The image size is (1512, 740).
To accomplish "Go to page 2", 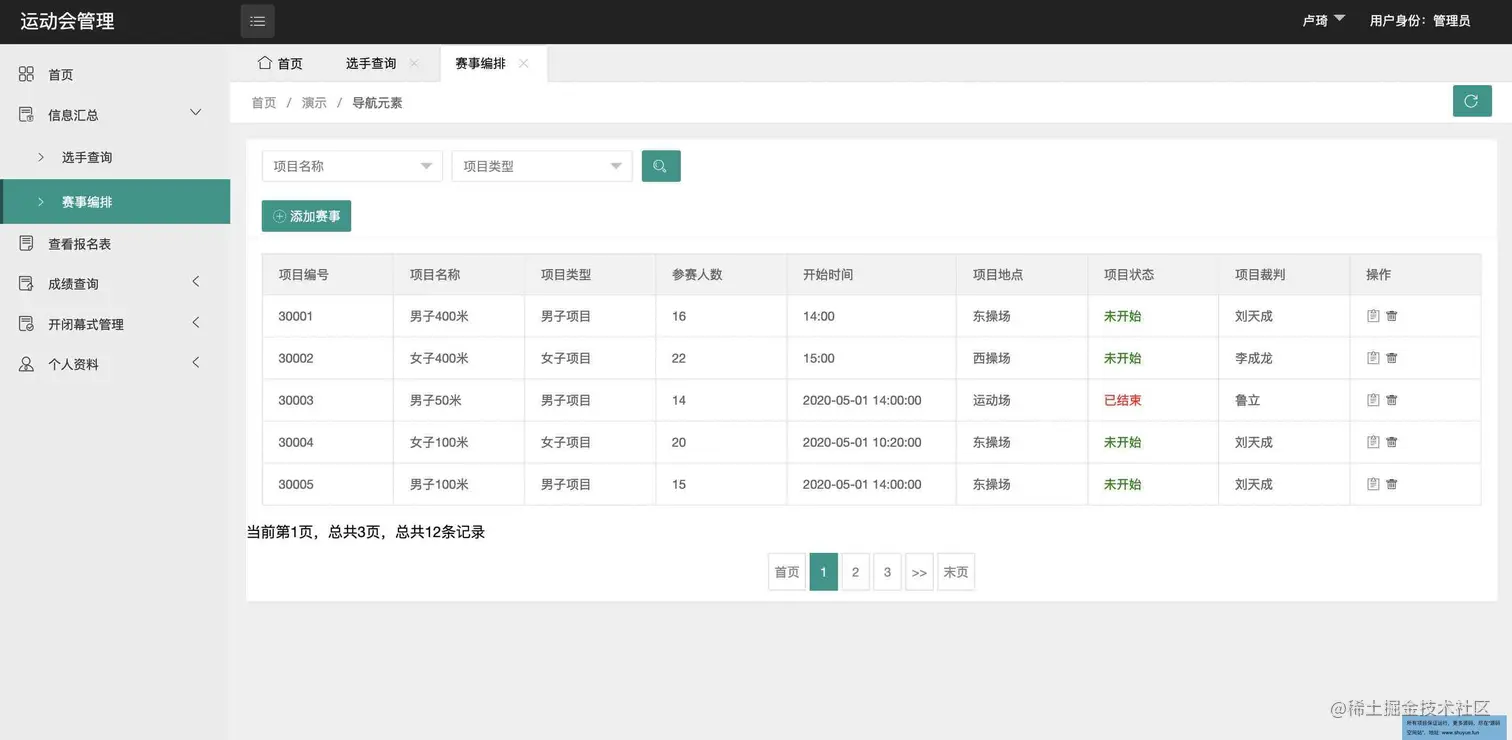I will (855, 572).
